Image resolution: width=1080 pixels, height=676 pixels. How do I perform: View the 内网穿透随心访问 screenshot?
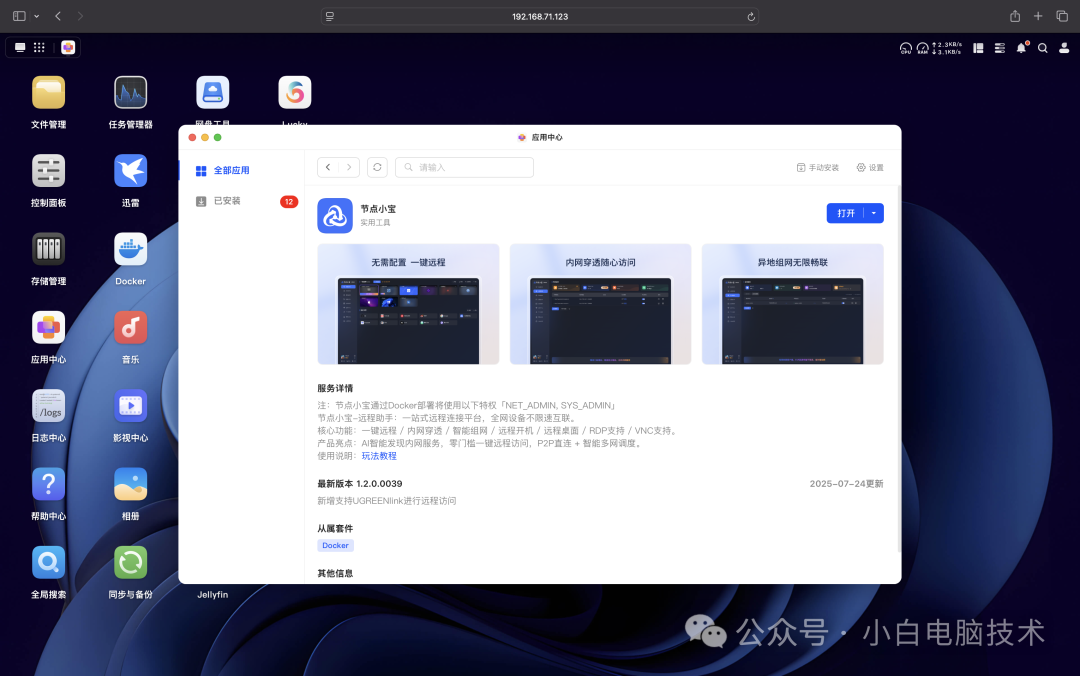coord(601,304)
